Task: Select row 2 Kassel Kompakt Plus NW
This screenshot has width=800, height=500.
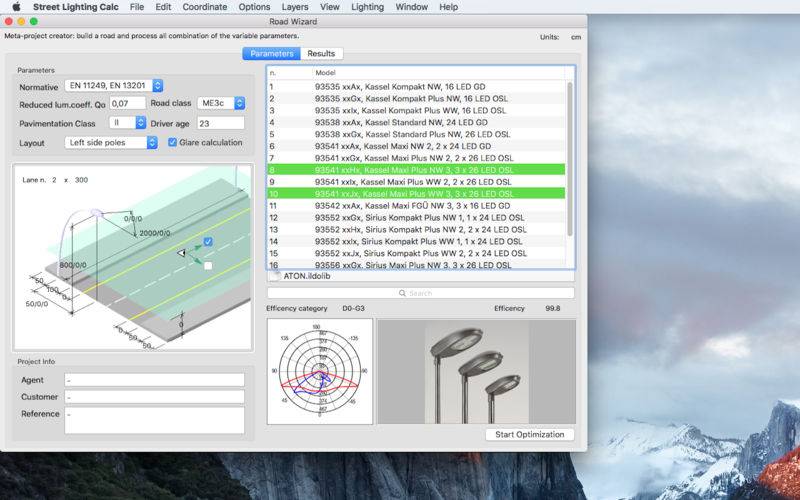Action: pos(416,98)
